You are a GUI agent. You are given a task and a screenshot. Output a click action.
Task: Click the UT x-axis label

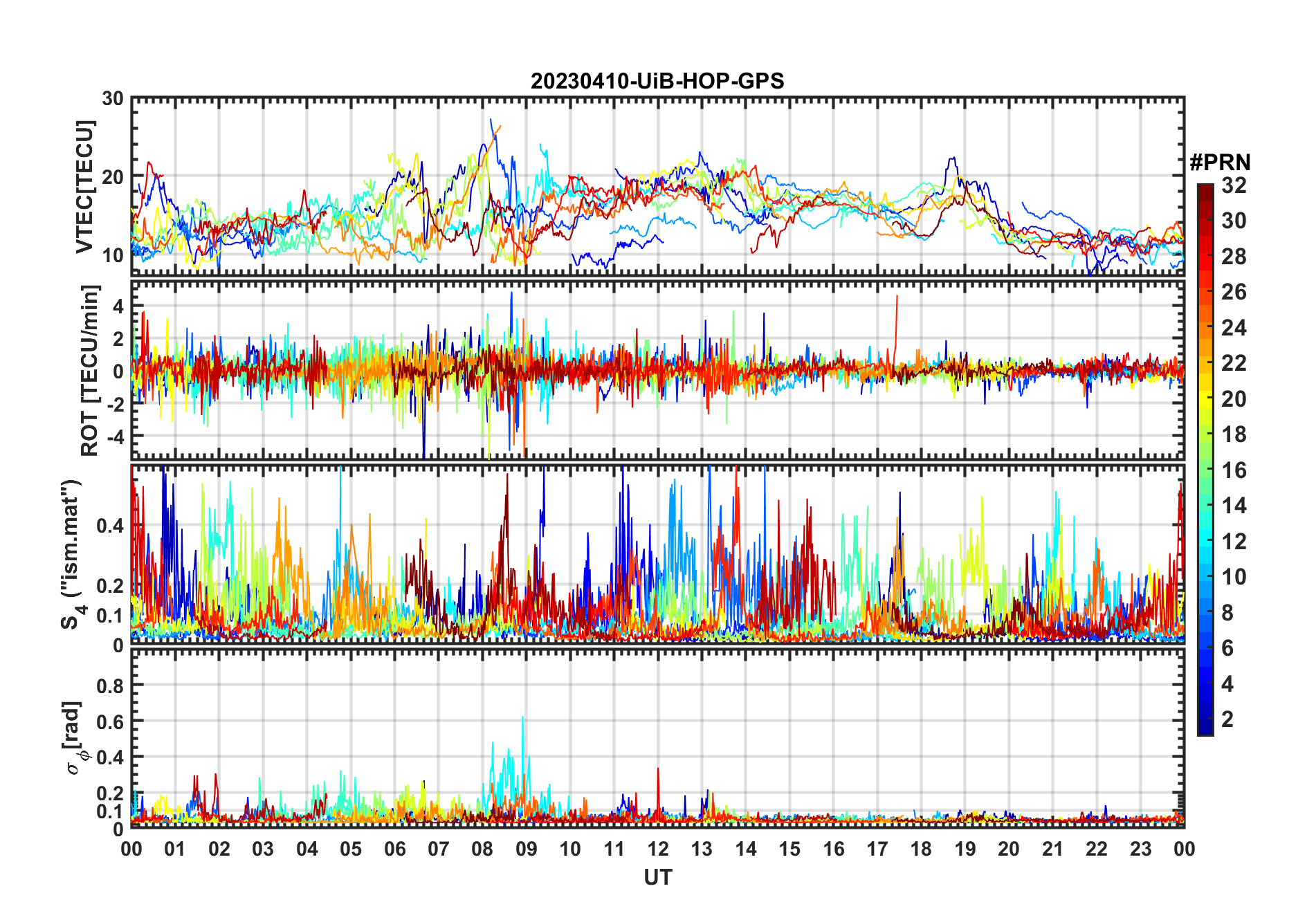click(657, 877)
